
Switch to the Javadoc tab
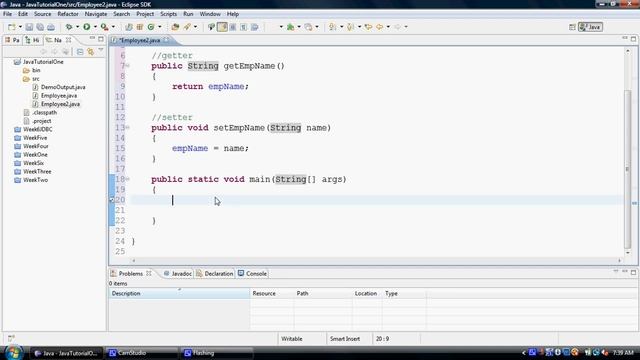coord(178,273)
